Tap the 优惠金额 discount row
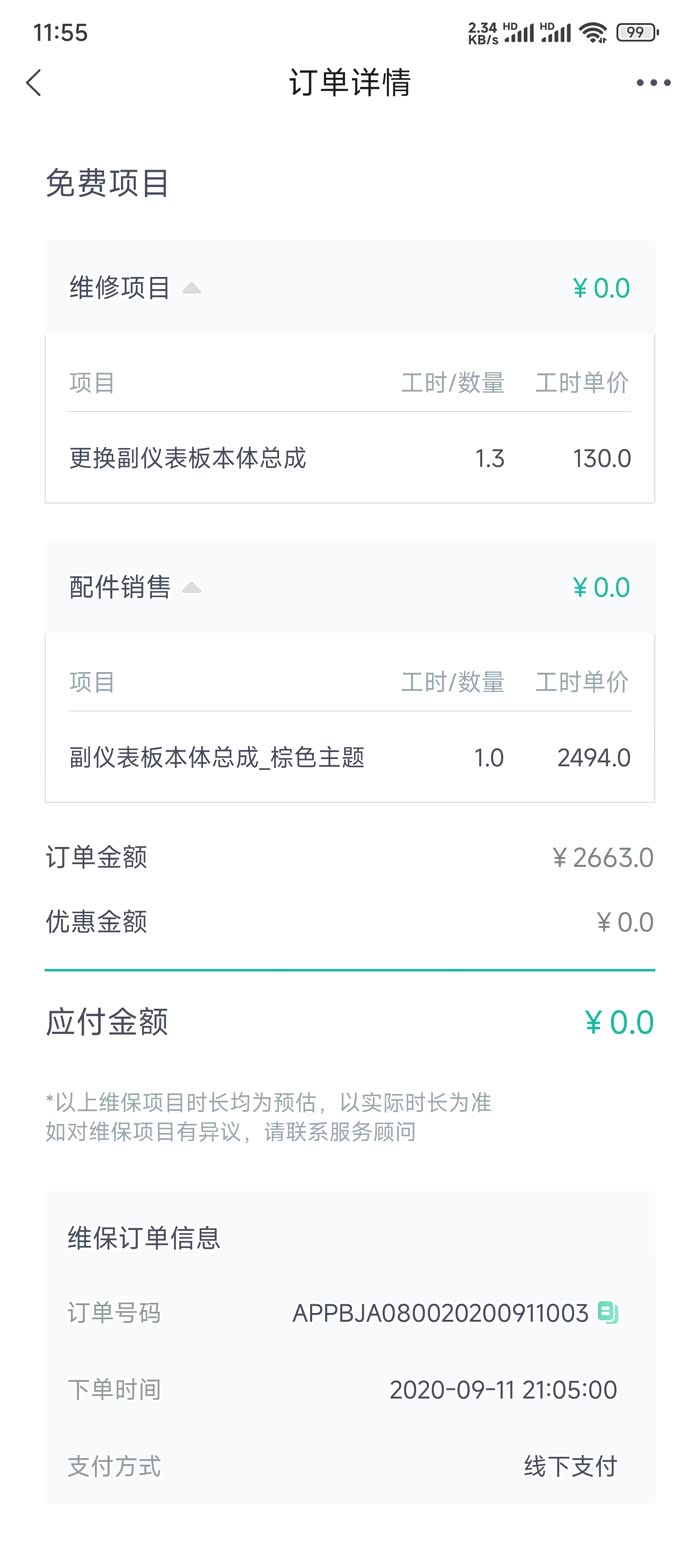Viewport: 700px width, 1555px height. (350, 922)
